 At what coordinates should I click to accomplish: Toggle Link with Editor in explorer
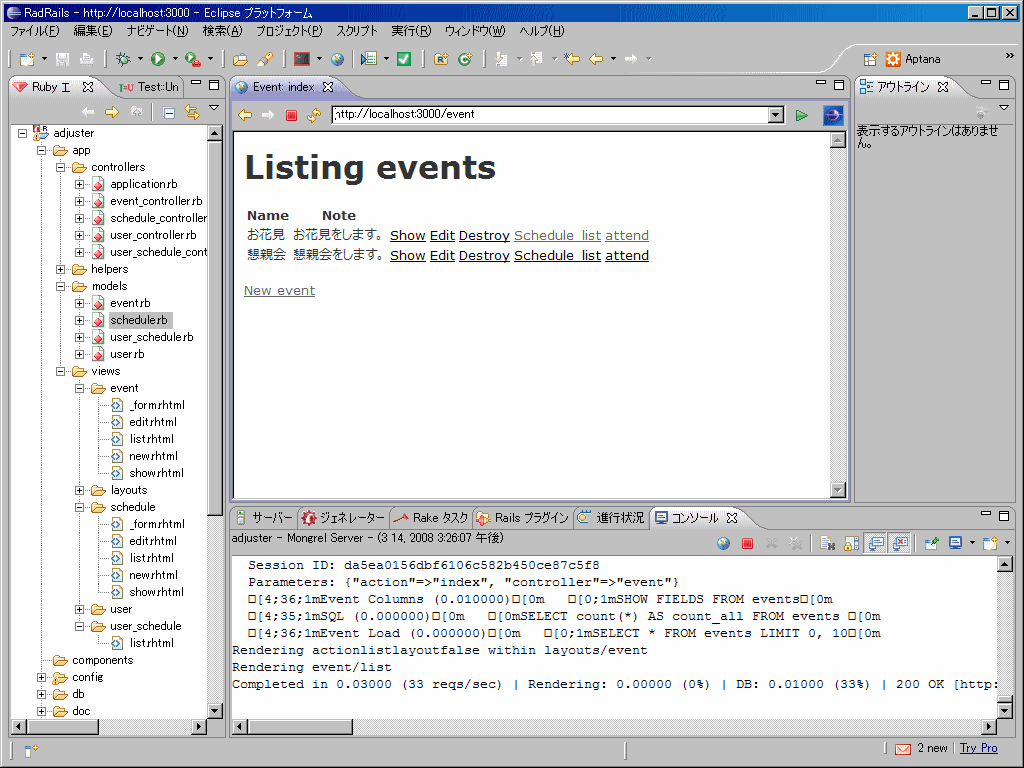[x=192, y=112]
